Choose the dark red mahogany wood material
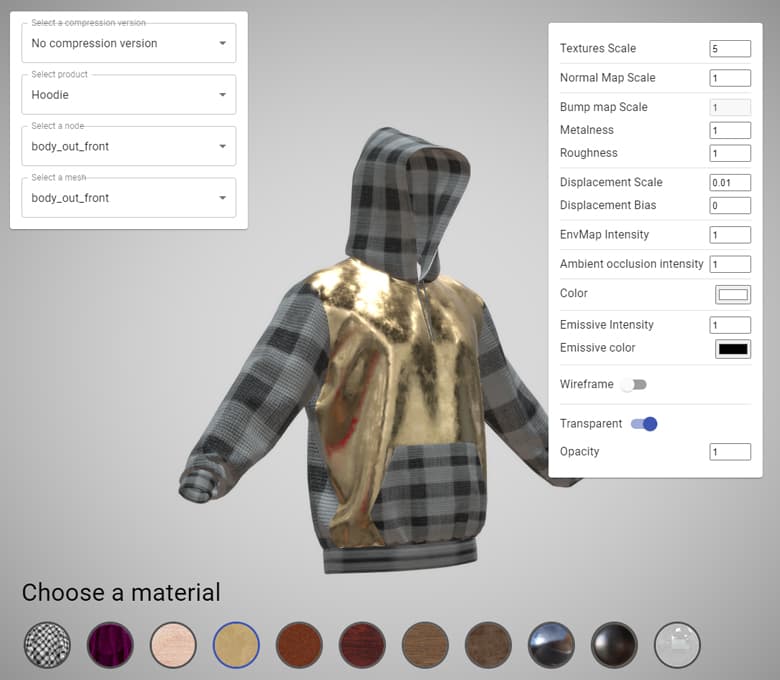 [362, 645]
